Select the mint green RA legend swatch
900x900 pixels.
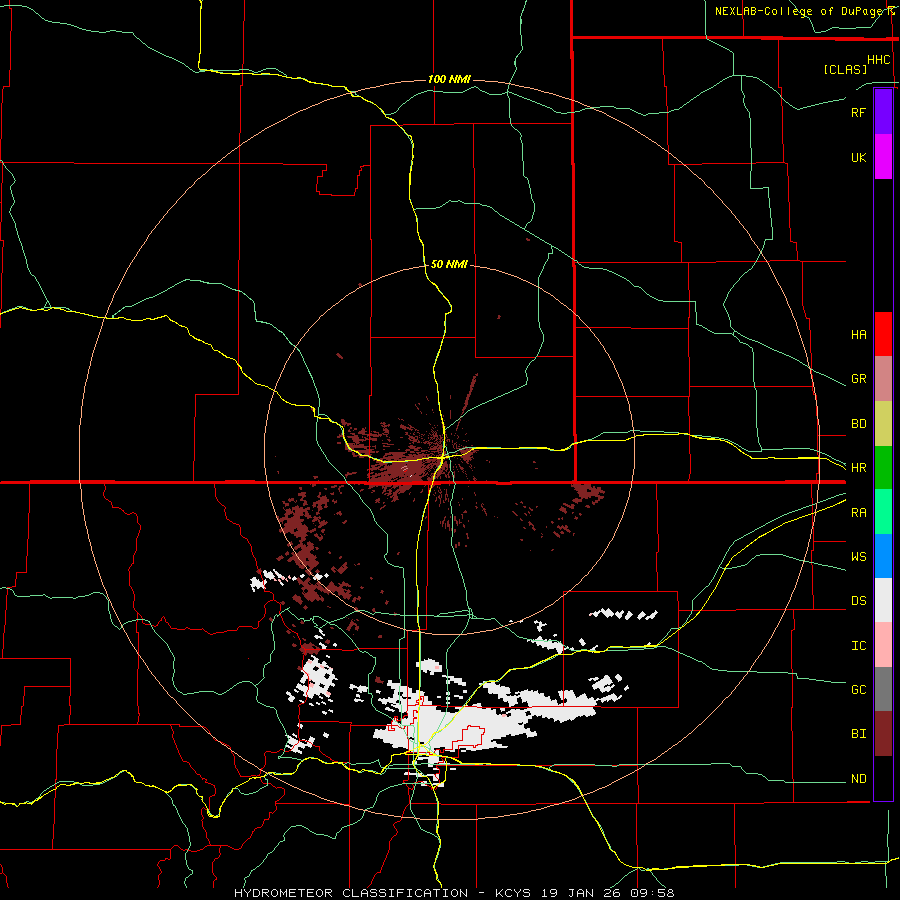(x=883, y=512)
